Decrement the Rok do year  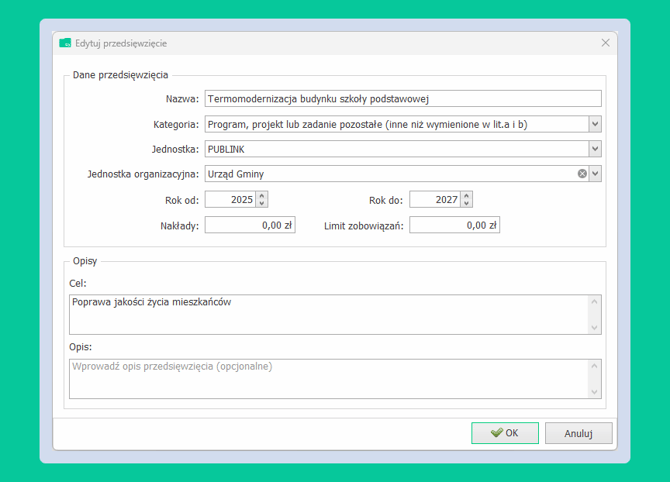click(466, 204)
